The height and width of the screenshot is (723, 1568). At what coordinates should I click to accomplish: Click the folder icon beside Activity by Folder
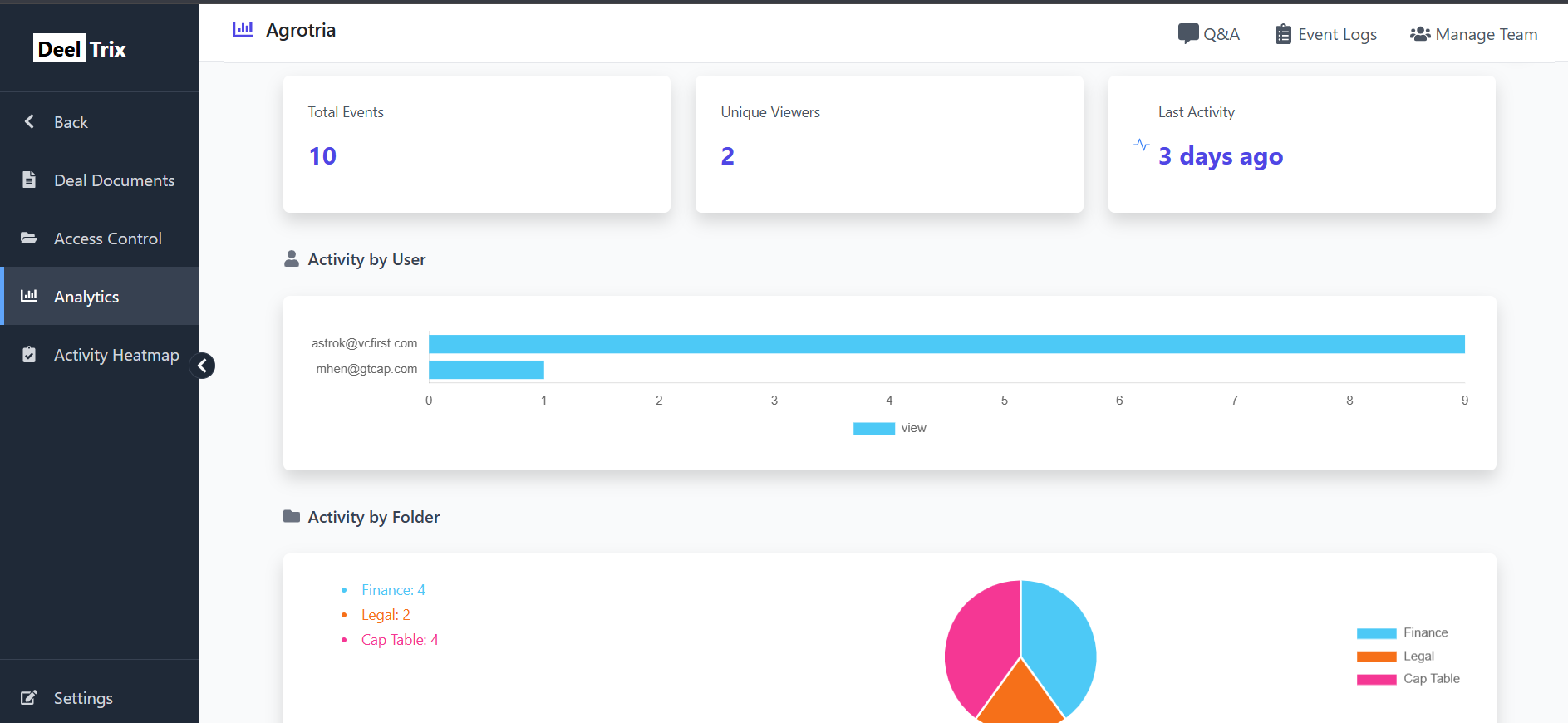[292, 516]
